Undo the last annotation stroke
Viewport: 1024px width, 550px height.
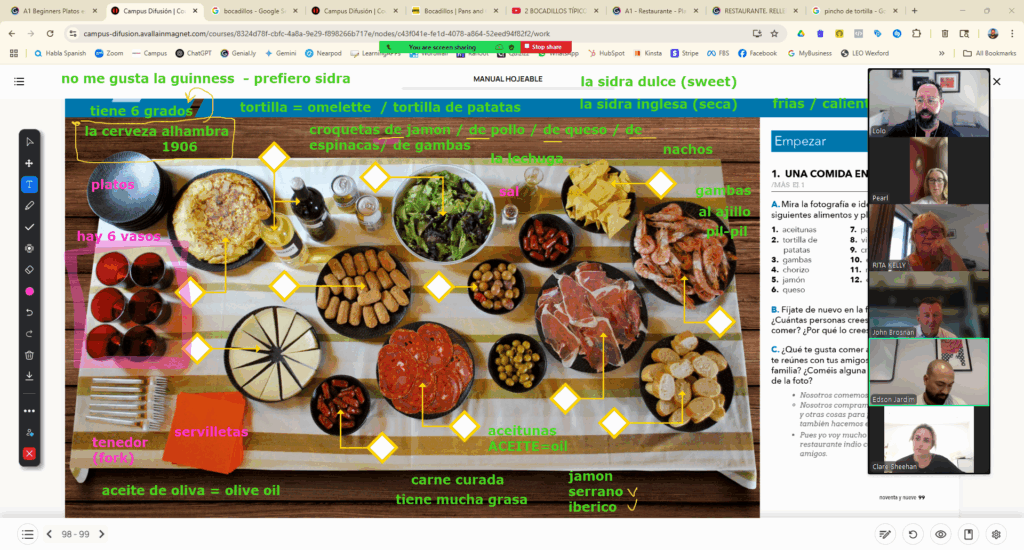[x=29, y=313]
